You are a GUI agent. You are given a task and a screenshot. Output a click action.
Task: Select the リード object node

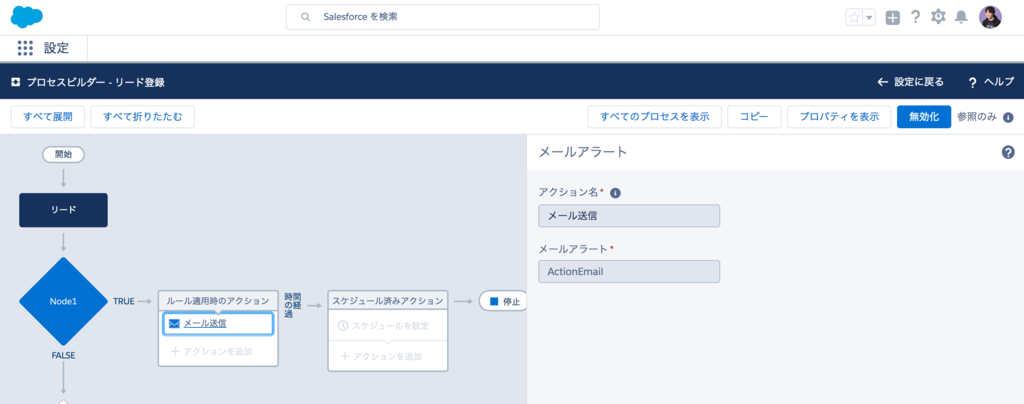click(x=63, y=210)
